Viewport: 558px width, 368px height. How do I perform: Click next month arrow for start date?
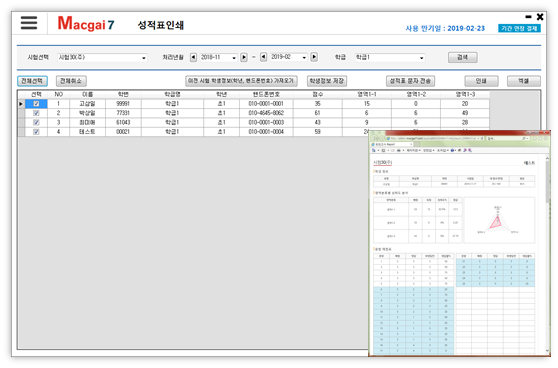244,57
